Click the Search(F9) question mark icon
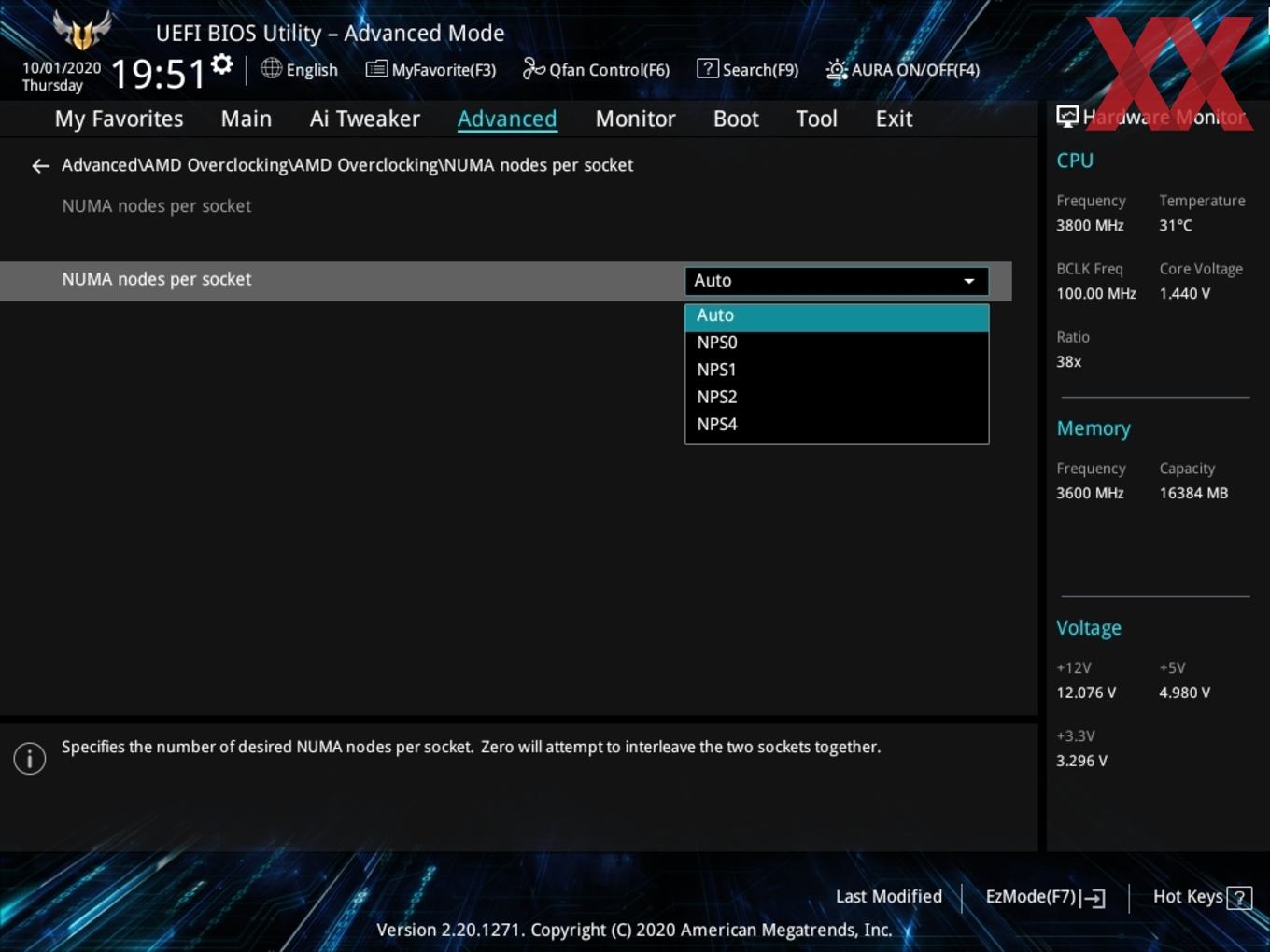This screenshot has height=952, width=1270. point(708,68)
